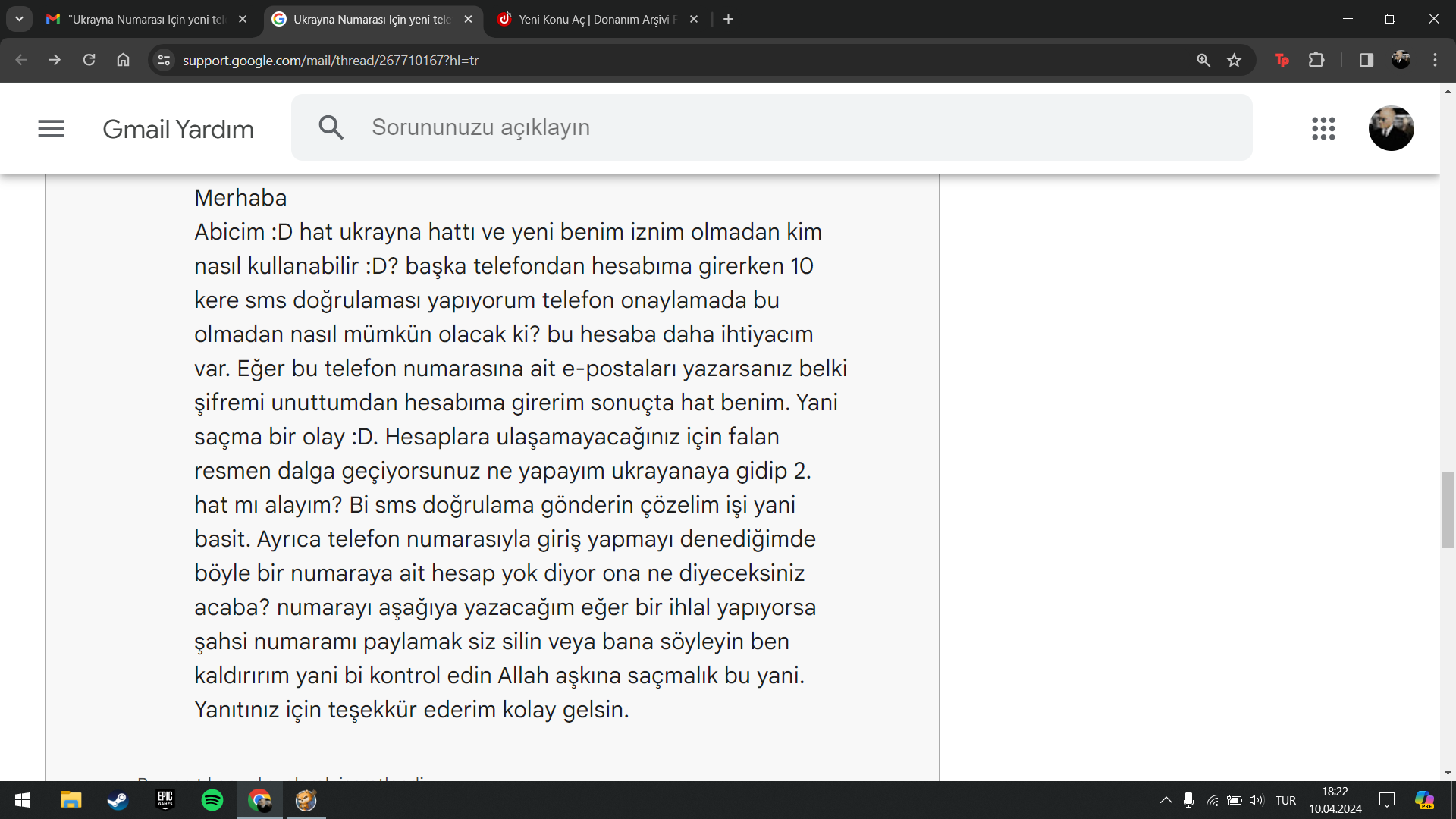The height and width of the screenshot is (819, 1456).
Task: Reload the current page
Action: [x=89, y=60]
